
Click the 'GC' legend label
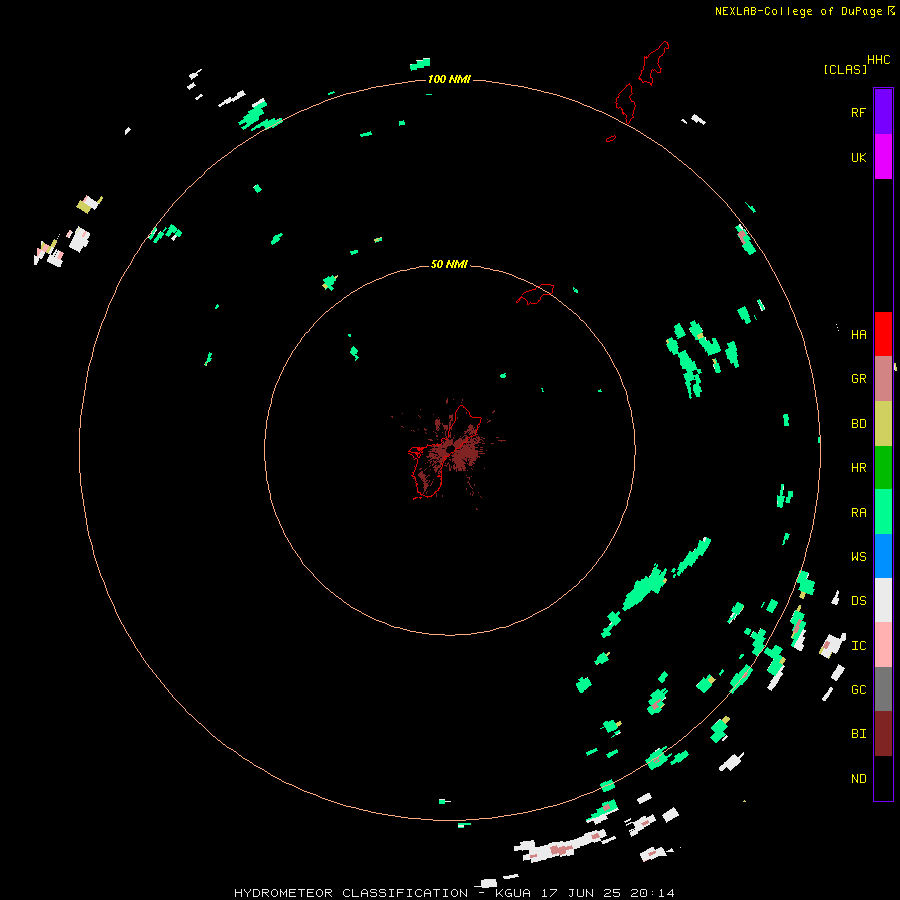pyautogui.click(x=858, y=689)
